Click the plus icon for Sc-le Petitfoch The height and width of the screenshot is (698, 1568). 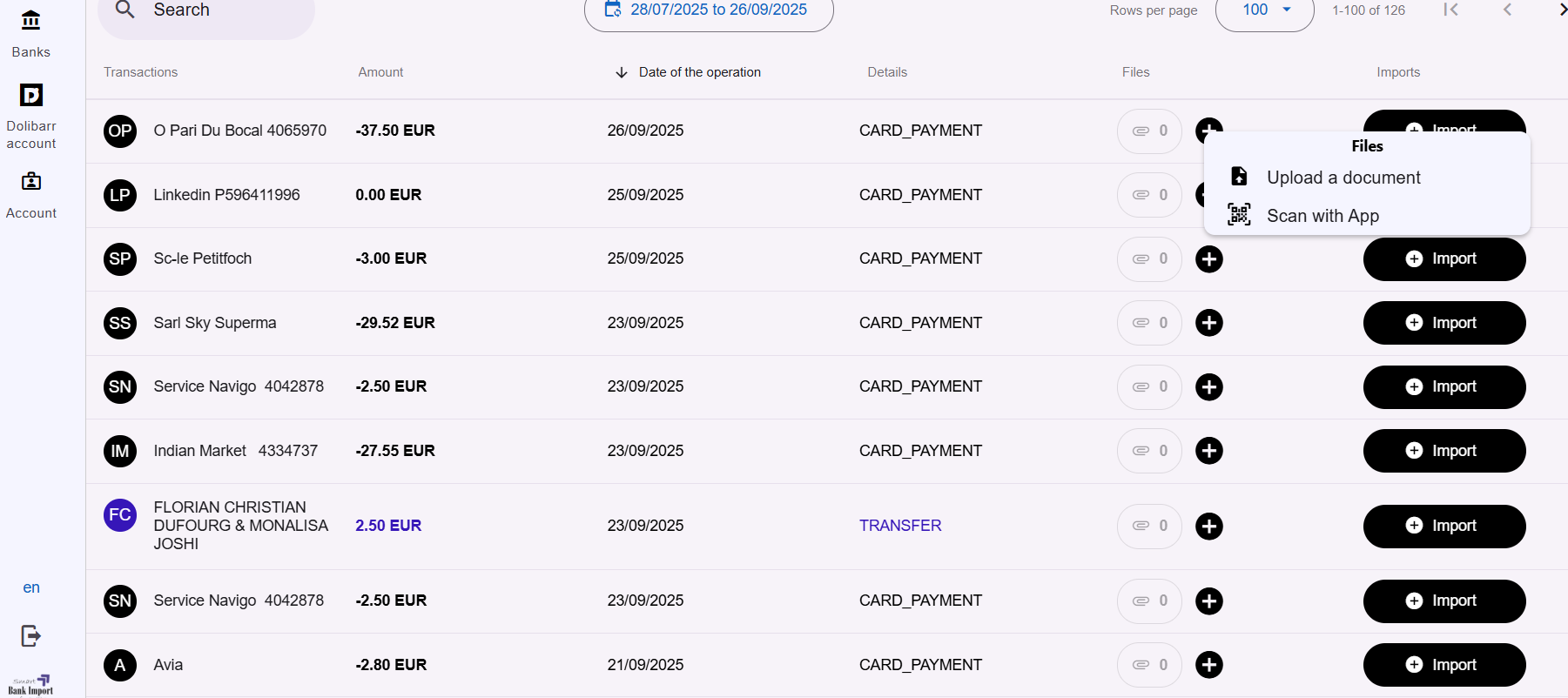[1208, 259]
